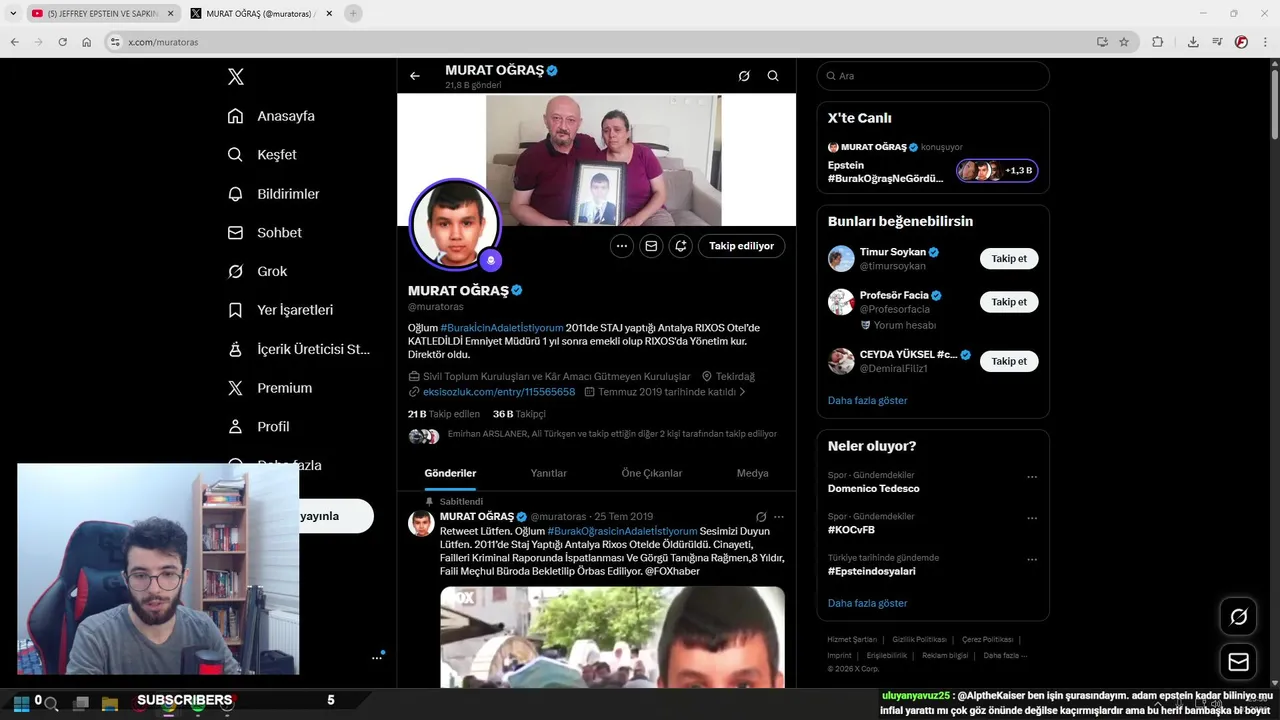Viewport: 1280px width, 720px height.
Task: Open Anasayfa home page
Action: coord(271,116)
